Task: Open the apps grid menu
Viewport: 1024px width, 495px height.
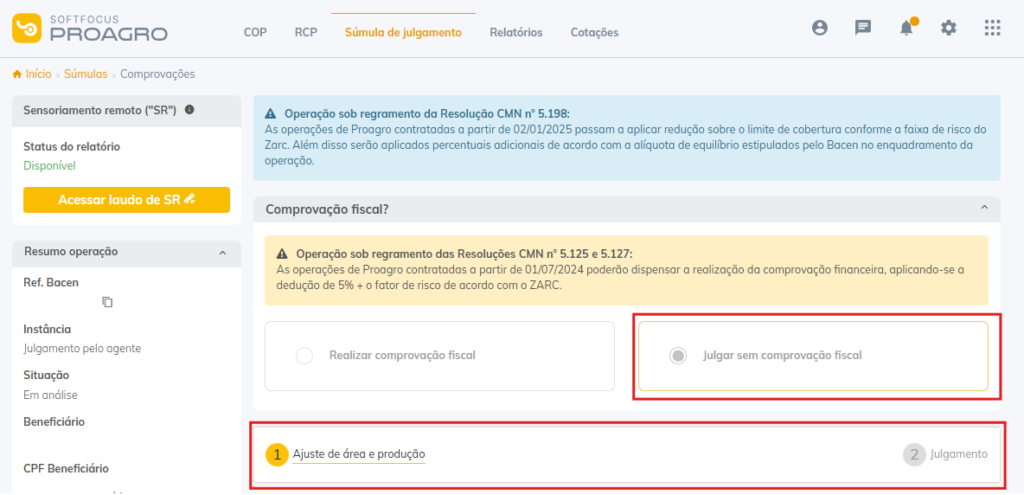Action: coord(992,28)
